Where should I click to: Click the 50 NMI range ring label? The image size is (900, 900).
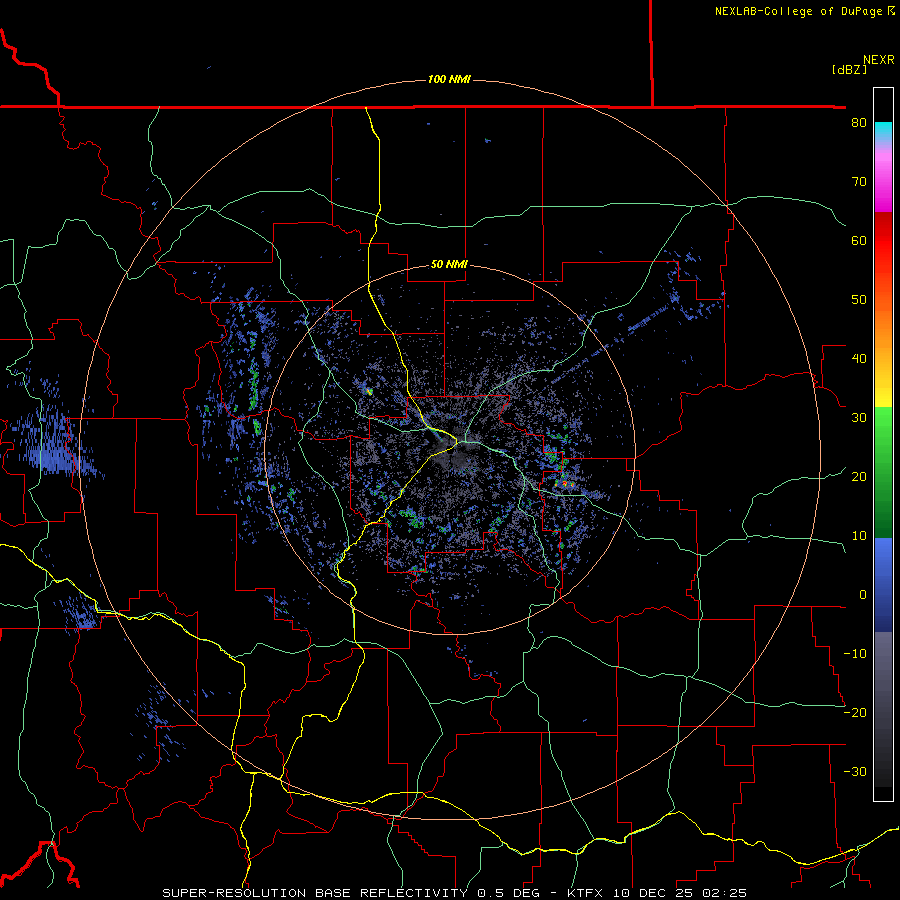click(449, 265)
